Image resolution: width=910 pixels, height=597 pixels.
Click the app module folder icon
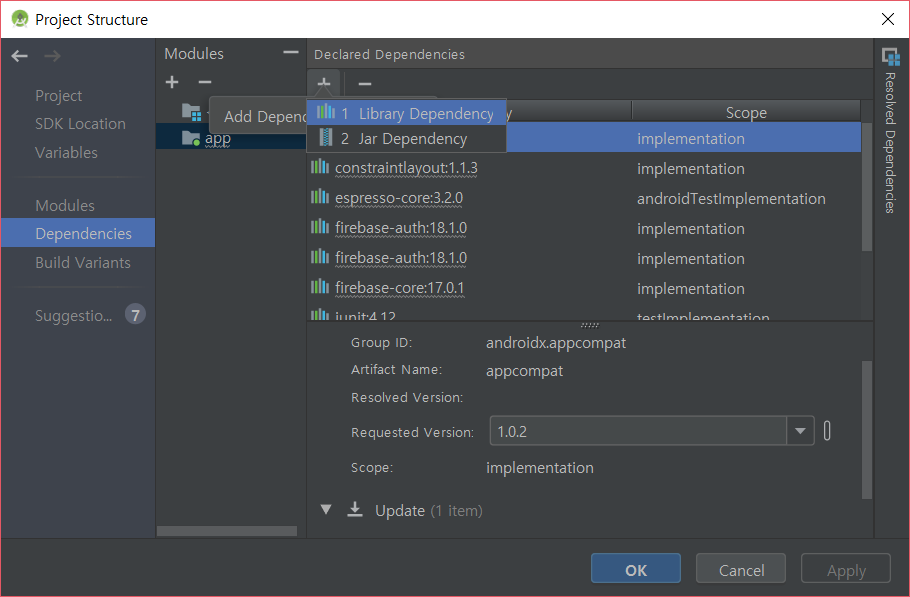[190, 138]
